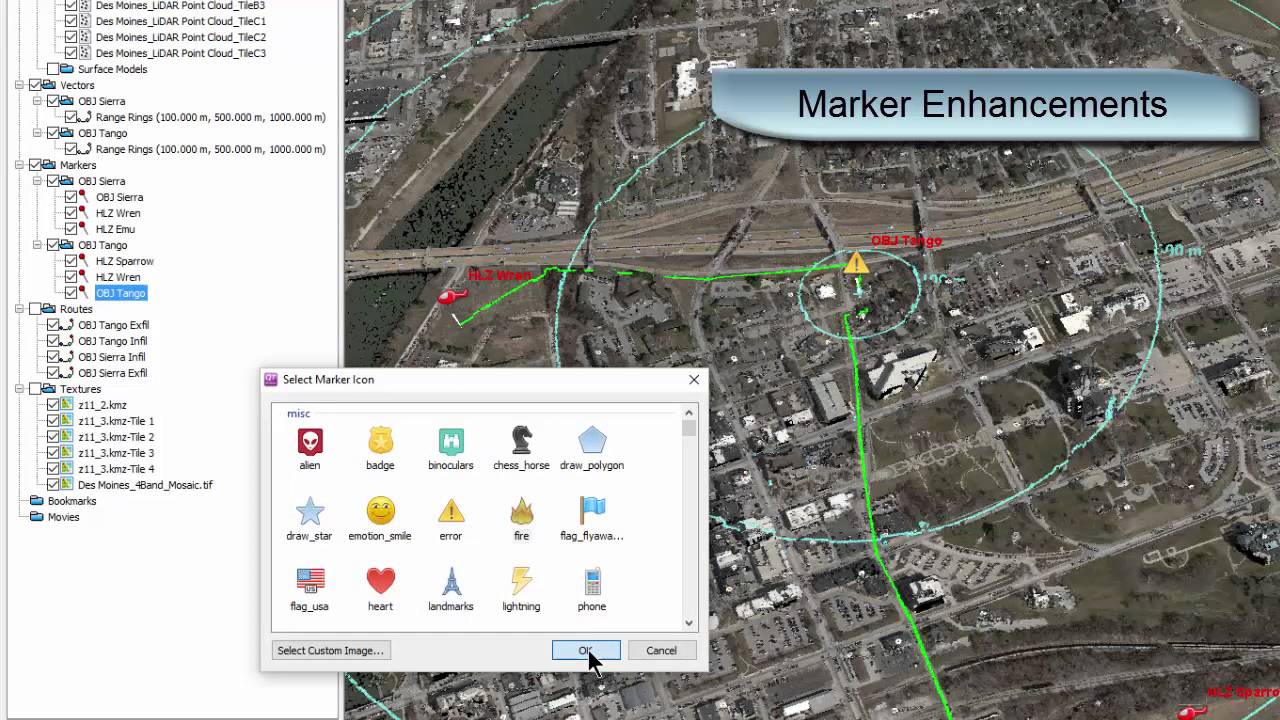1280x720 pixels.
Task: Select OBJ Sierra Infil route
Action: [x=112, y=357]
